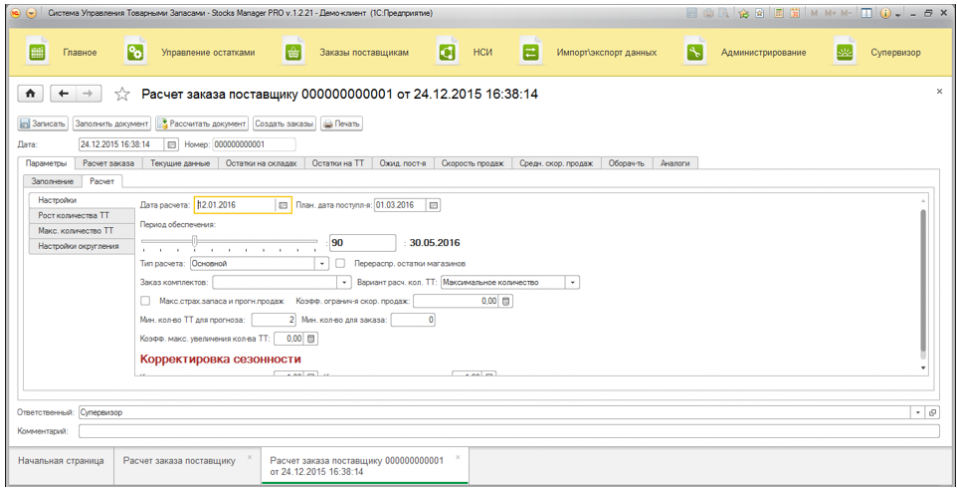Screen dimensions: 957x489
Task: Switch to the Расчет заказа tab
Action: click(x=109, y=163)
